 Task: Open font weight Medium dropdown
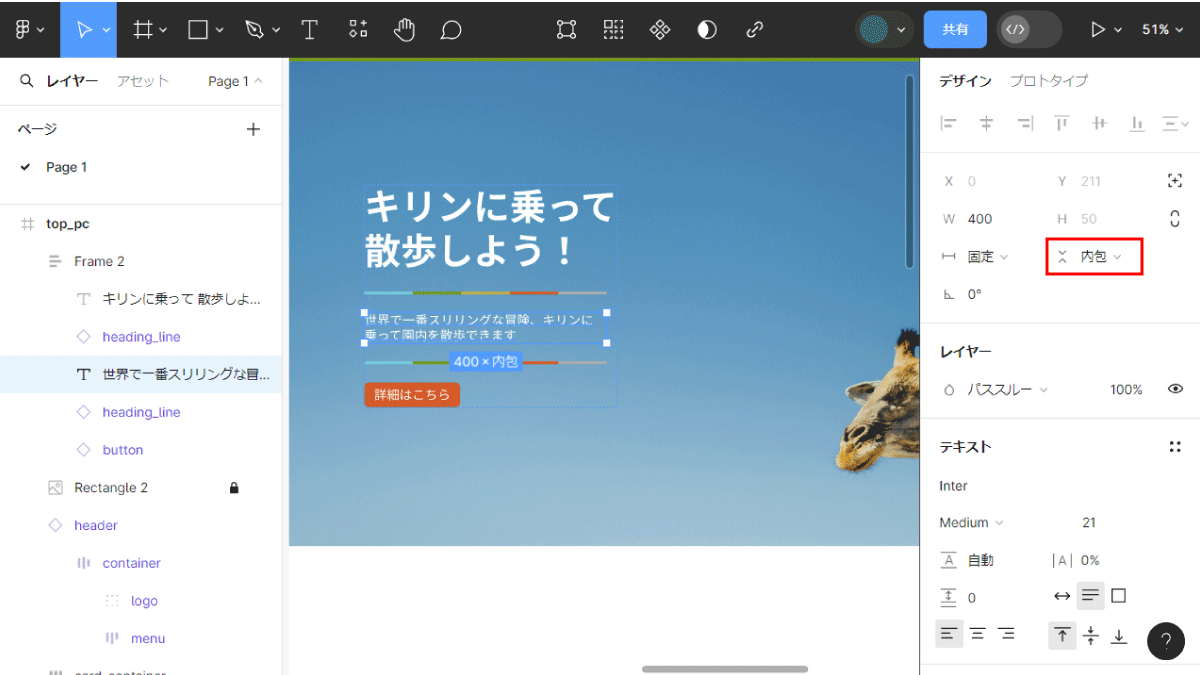point(972,523)
